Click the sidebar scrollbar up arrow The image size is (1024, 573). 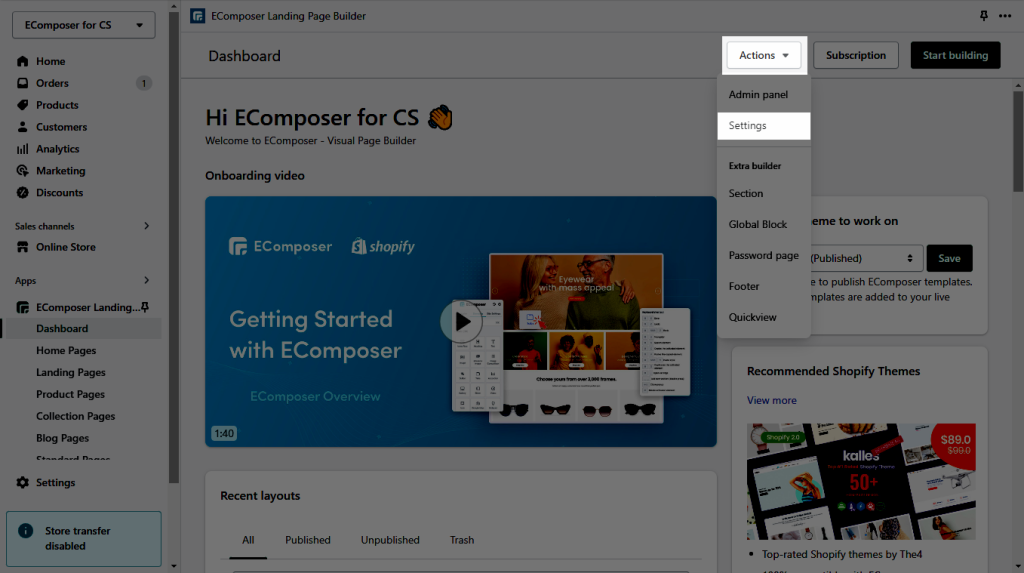point(174,7)
